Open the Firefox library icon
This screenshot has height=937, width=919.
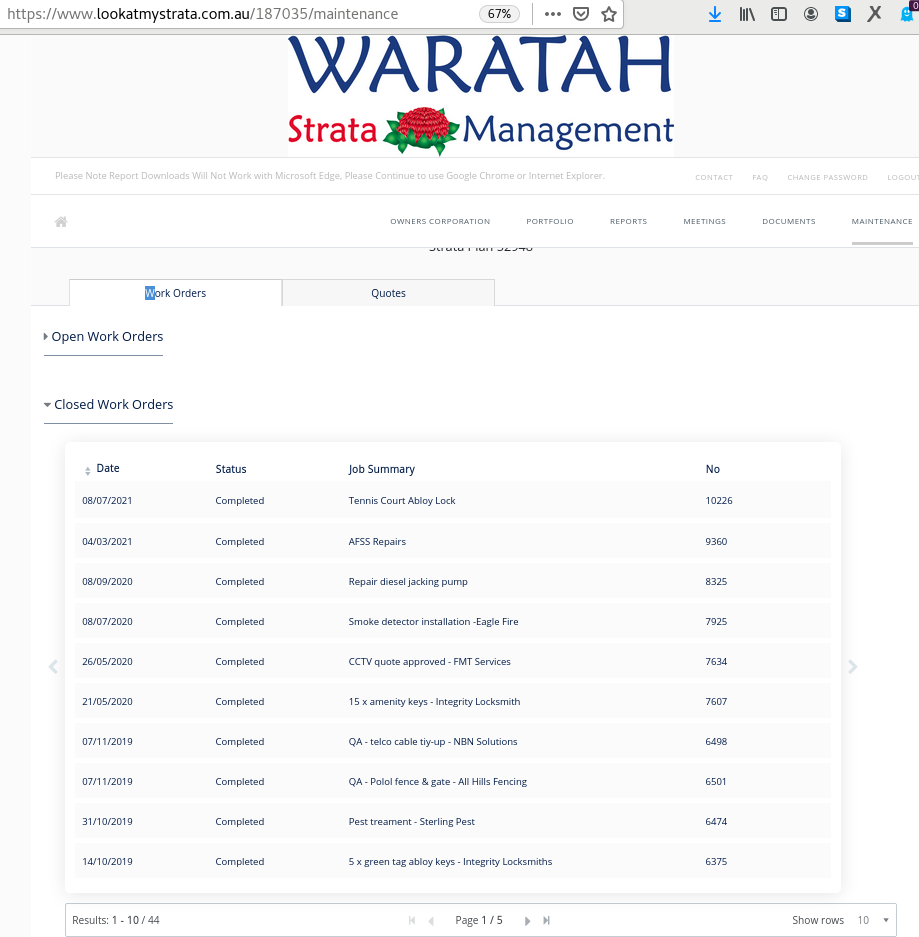tap(747, 14)
